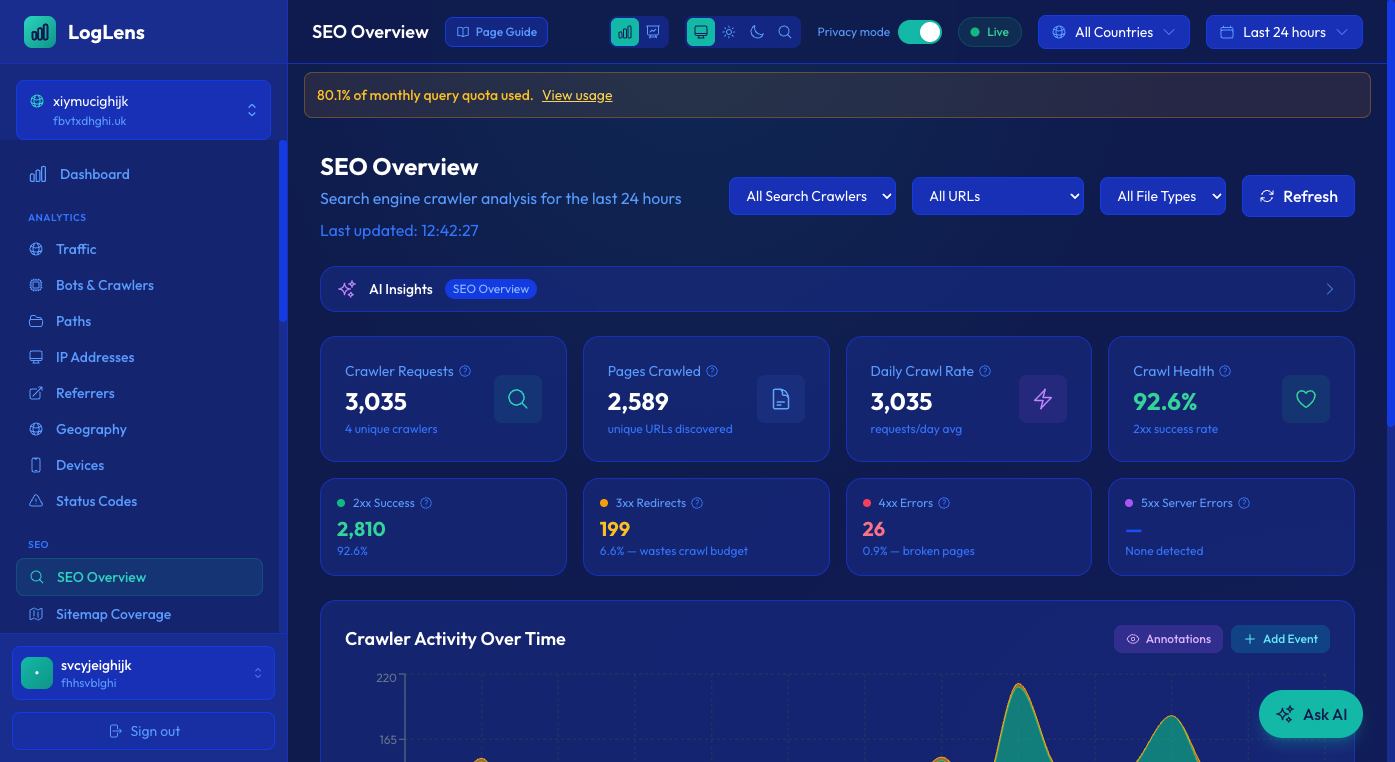
Task: Click the 26 errors count
Action: (x=874, y=529)
